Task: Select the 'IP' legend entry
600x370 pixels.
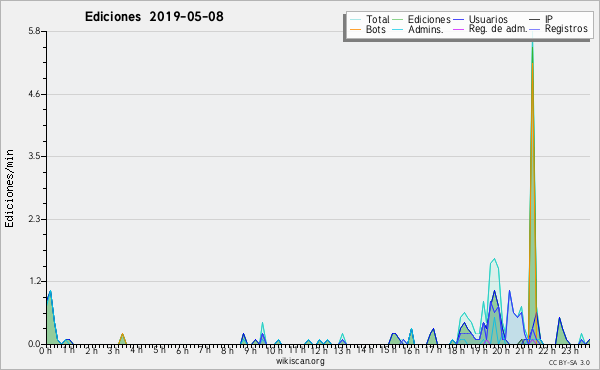Action: pyautogui.click(x=541, y=19)
